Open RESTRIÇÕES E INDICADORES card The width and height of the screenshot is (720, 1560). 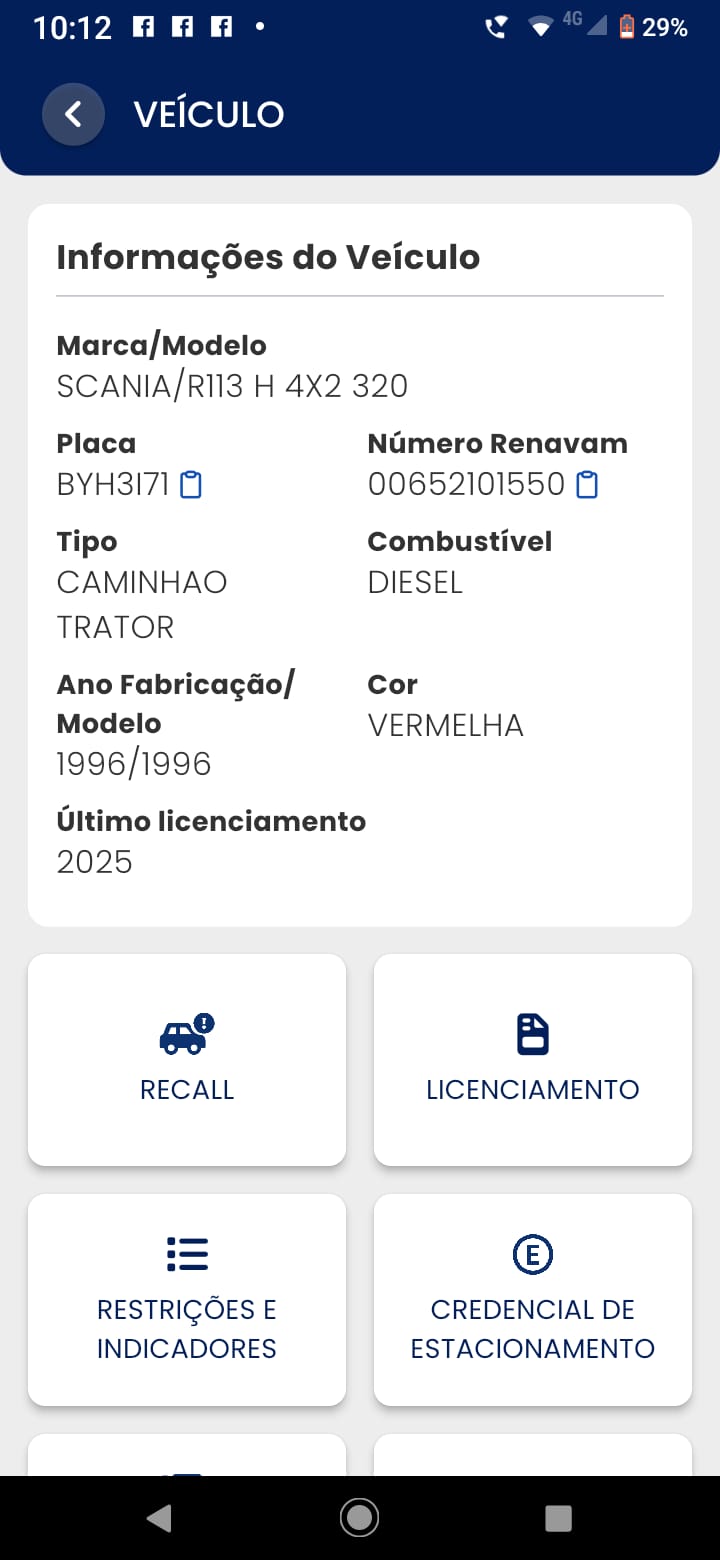[187, 1299]
